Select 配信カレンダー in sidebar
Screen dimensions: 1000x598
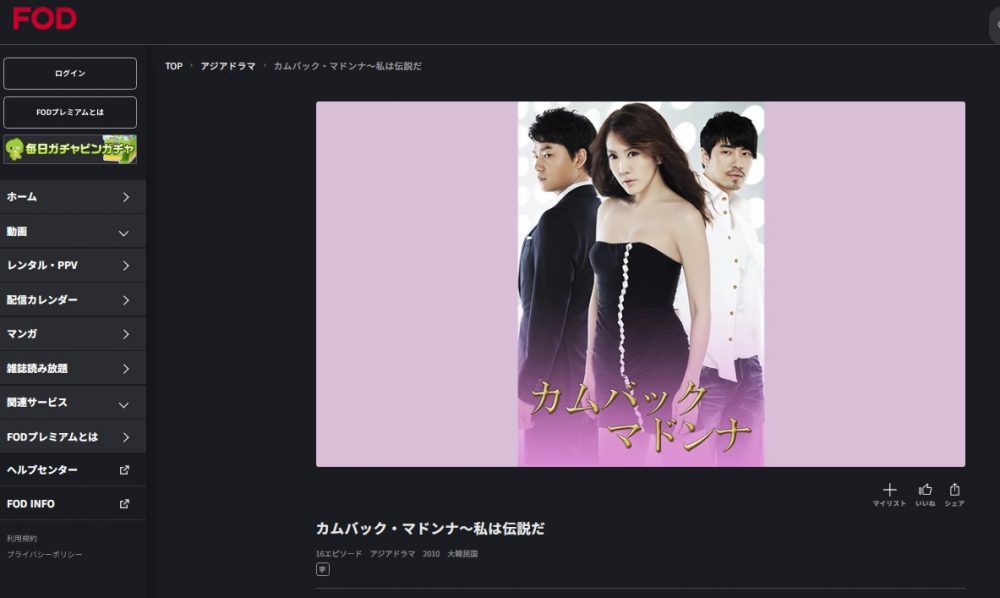[x=73, y=300]
